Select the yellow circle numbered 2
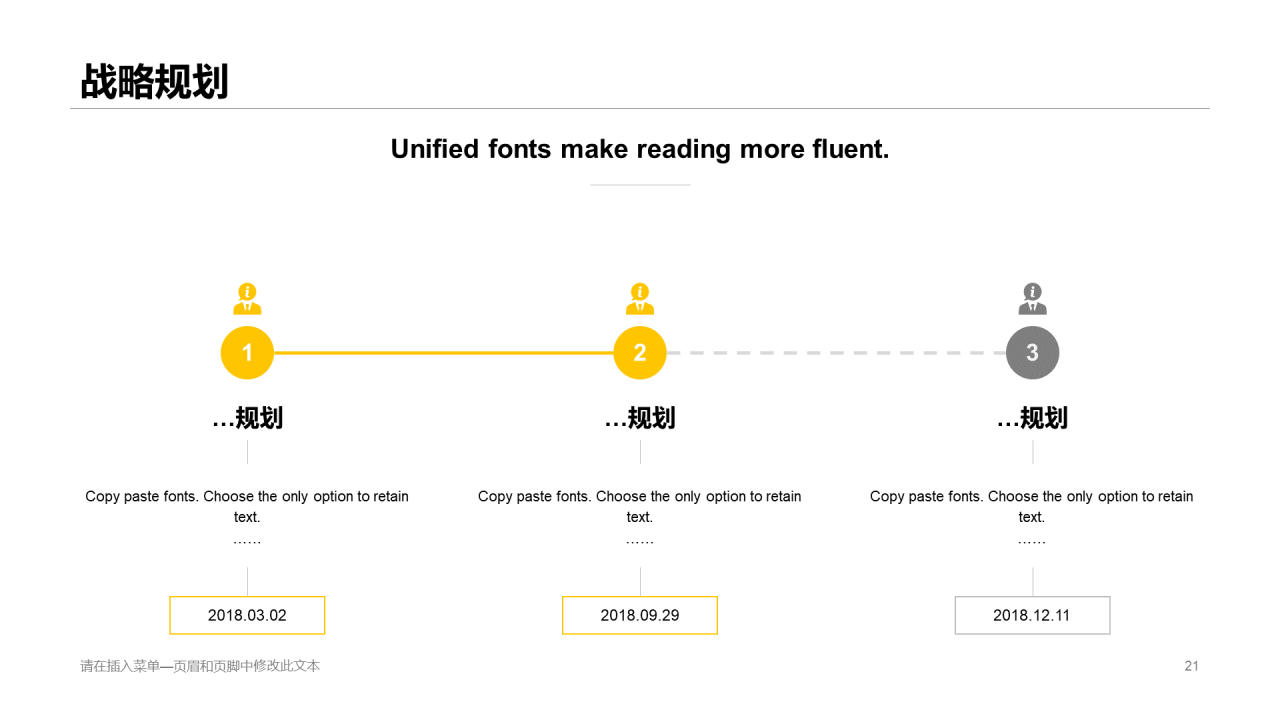 [640, 353]
